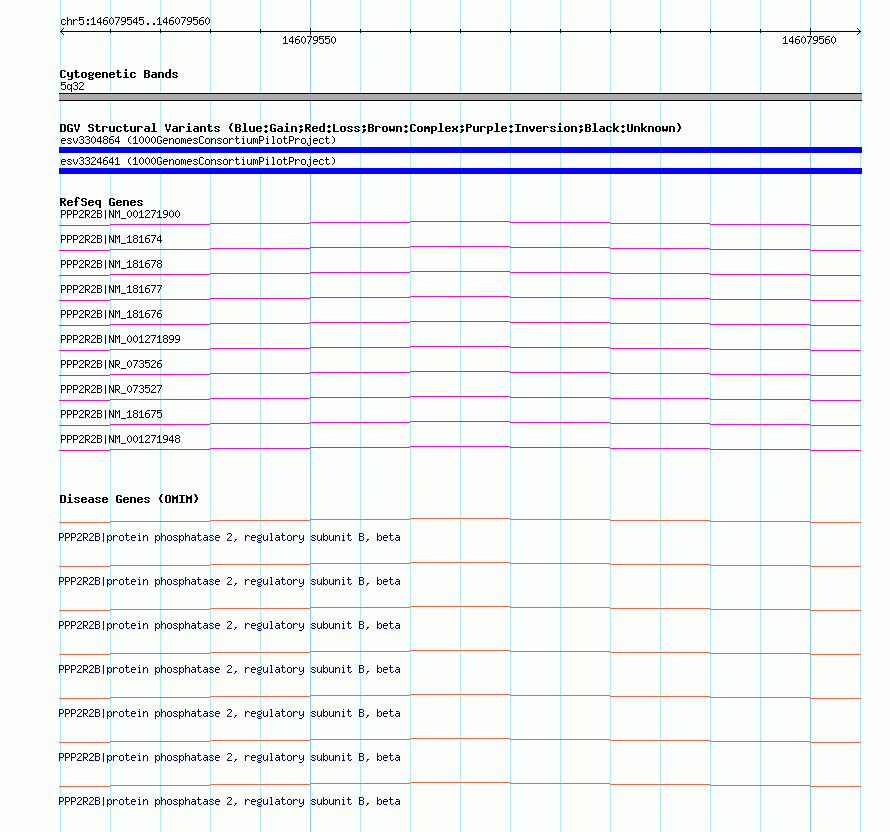Select transcript PPP2R2B|NM_181678

111,264
